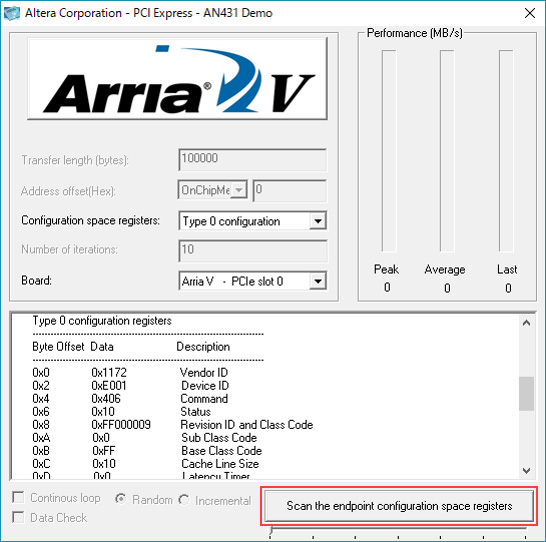Click the Byte Offset column header

point(58,347)
